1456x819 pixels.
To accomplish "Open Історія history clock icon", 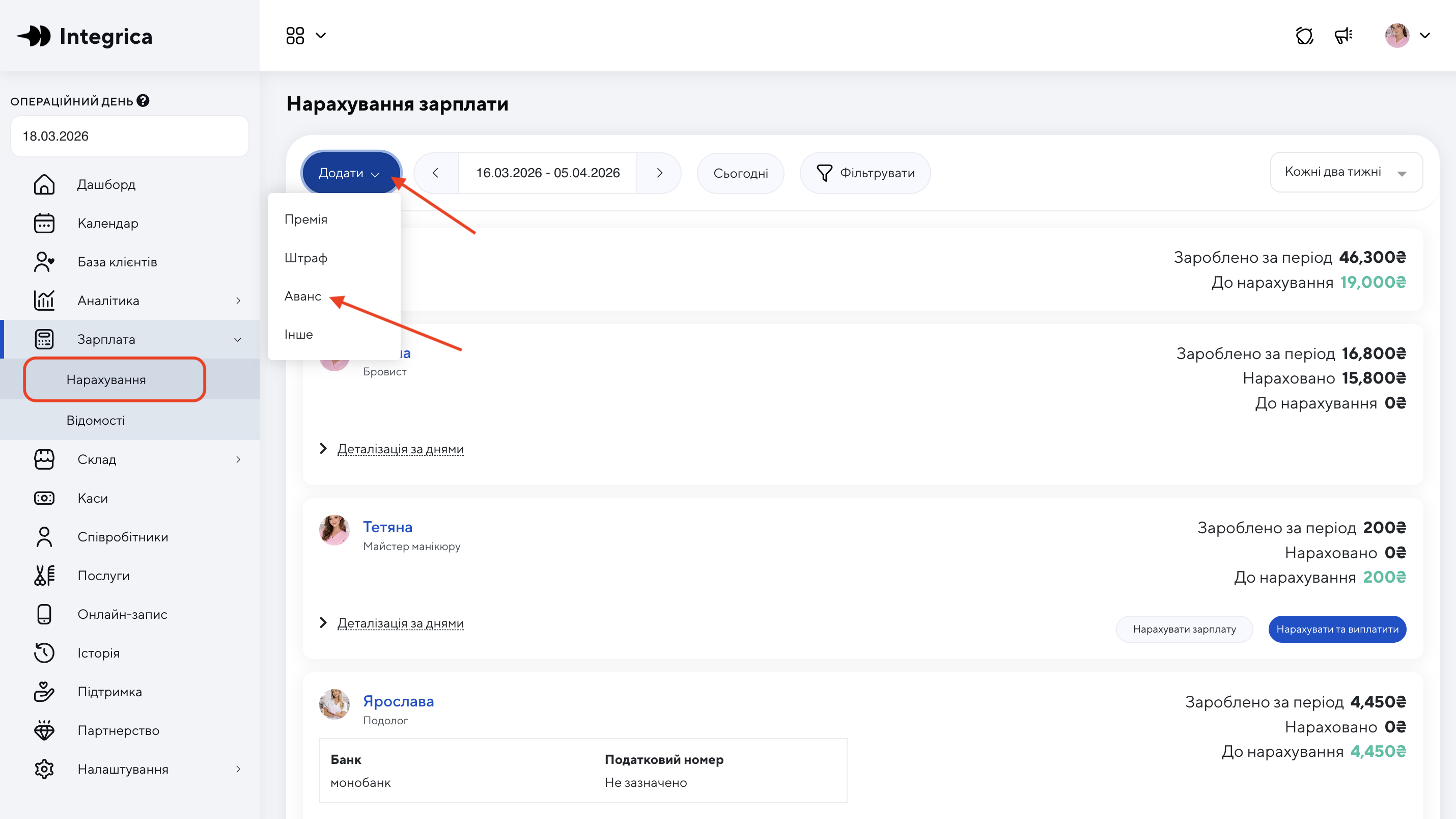I will (x=44, y=653).
